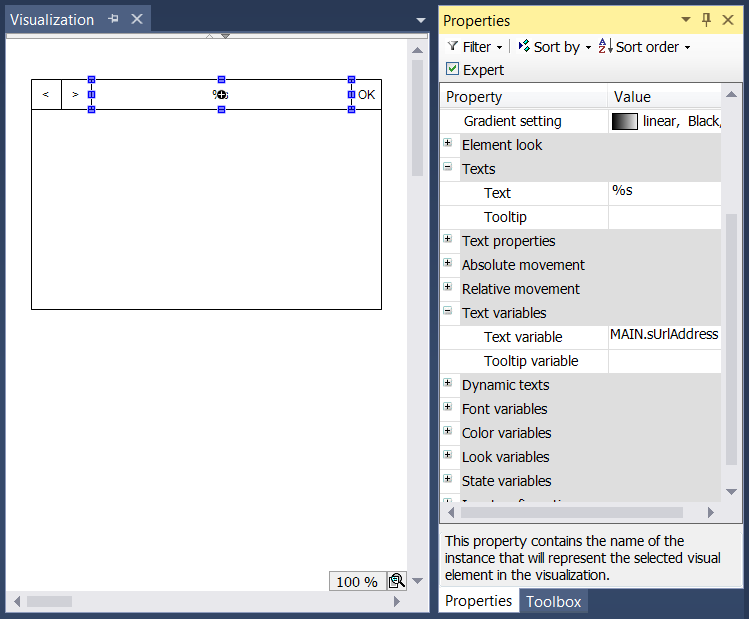Click the editor split handle triangle at top
This screenshot has height=619, width=749.
click(x=225, y=36)
